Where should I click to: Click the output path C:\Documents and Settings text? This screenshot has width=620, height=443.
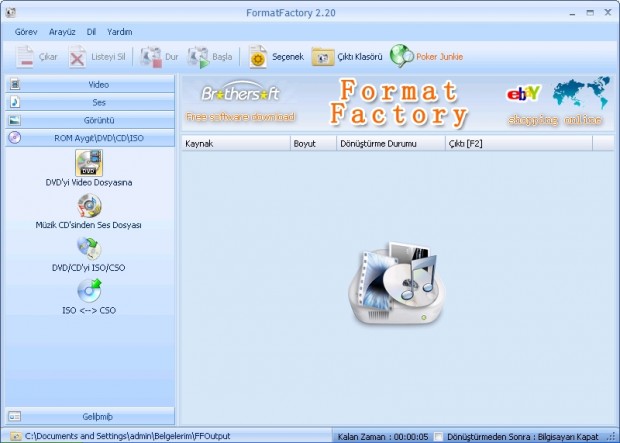127,436
